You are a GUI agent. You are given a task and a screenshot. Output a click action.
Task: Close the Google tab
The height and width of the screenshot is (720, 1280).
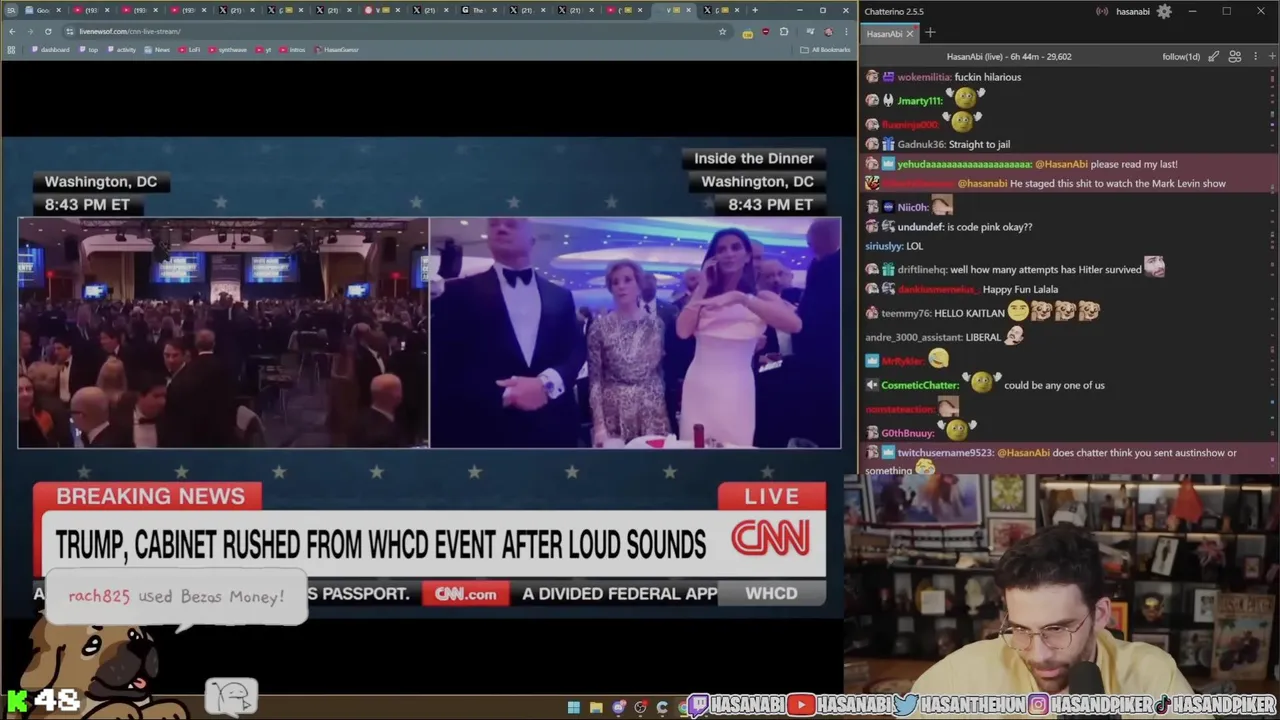pyautogui.click(x=61, y=10)
